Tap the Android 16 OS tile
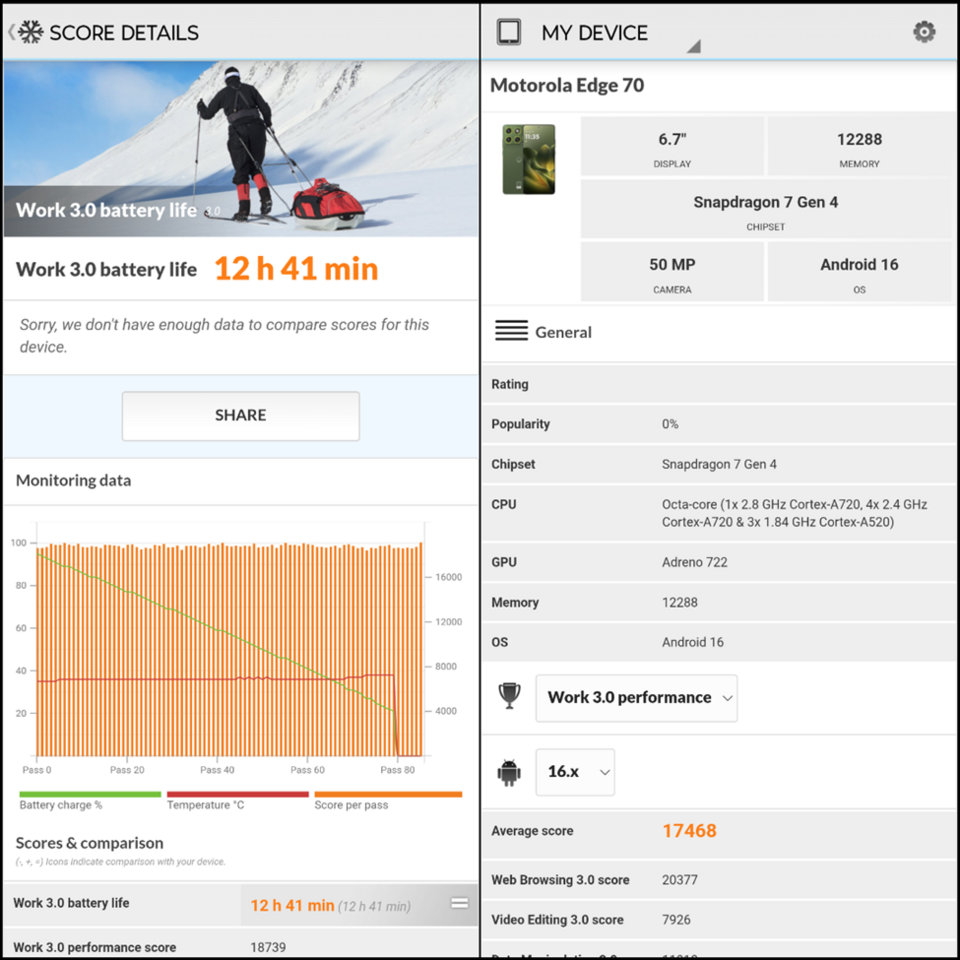This screenshot has width=960, height=960. click(859, 272)
